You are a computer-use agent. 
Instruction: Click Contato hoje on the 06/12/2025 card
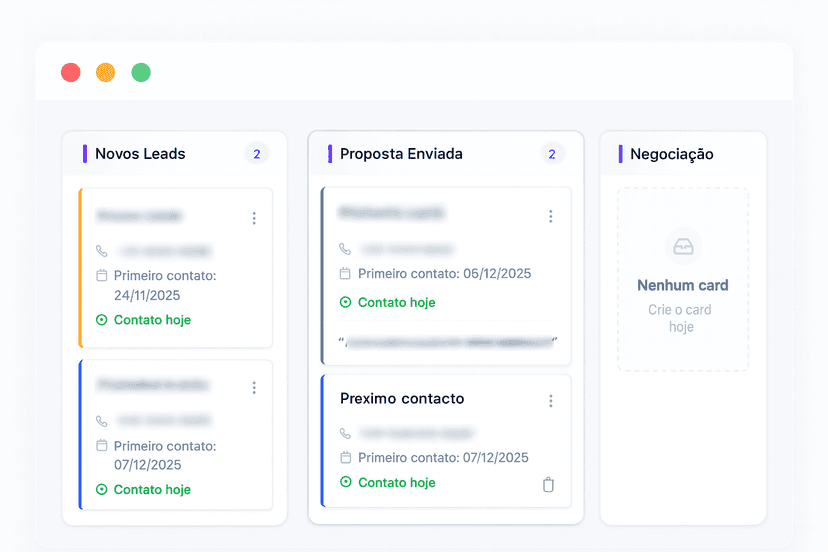coord(396,302)
